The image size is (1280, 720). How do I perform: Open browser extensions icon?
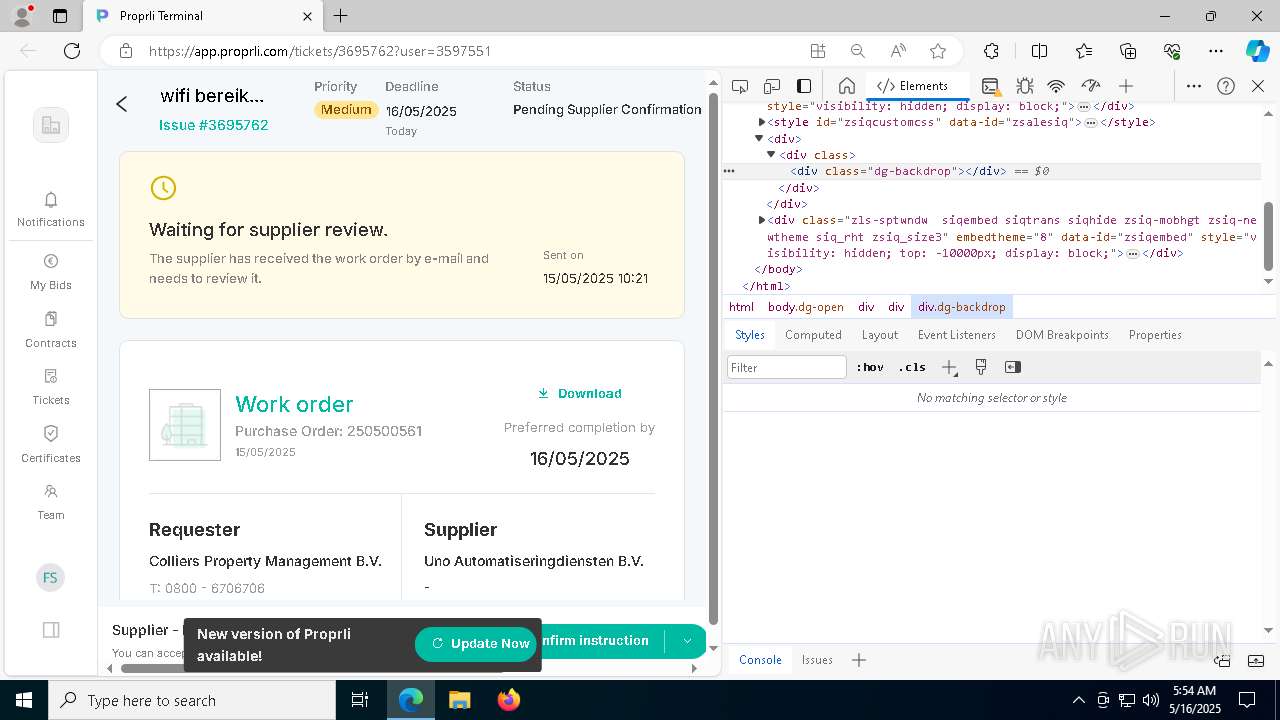point(991,51)
